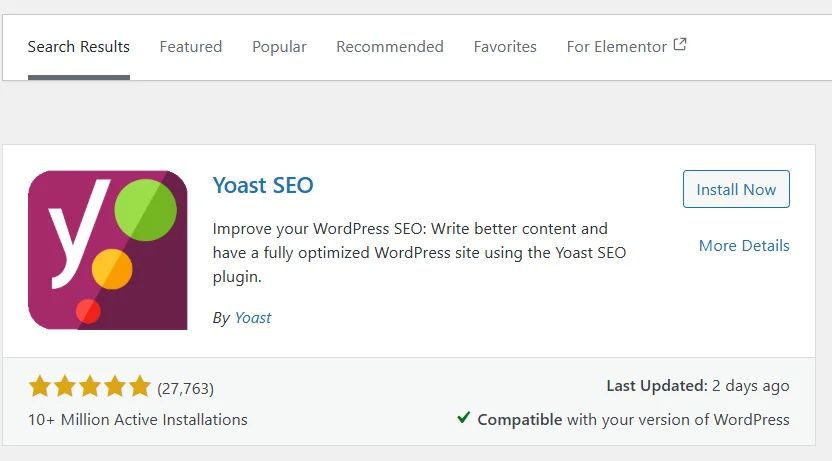
Task: Click the green compatibility checkmark icon
Action: pyautogui.click(x=463, y=418)
